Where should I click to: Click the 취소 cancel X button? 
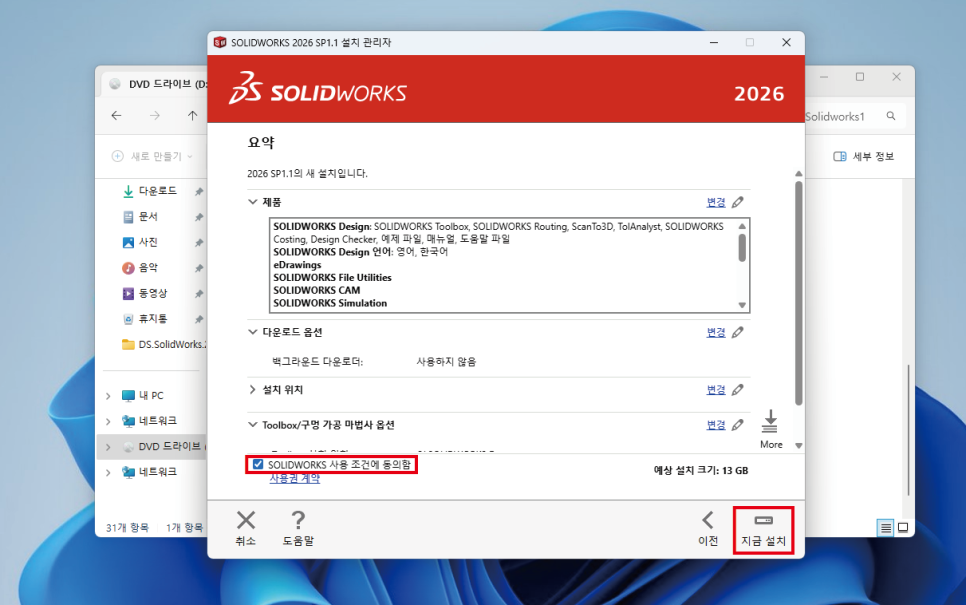pos(246,529)
